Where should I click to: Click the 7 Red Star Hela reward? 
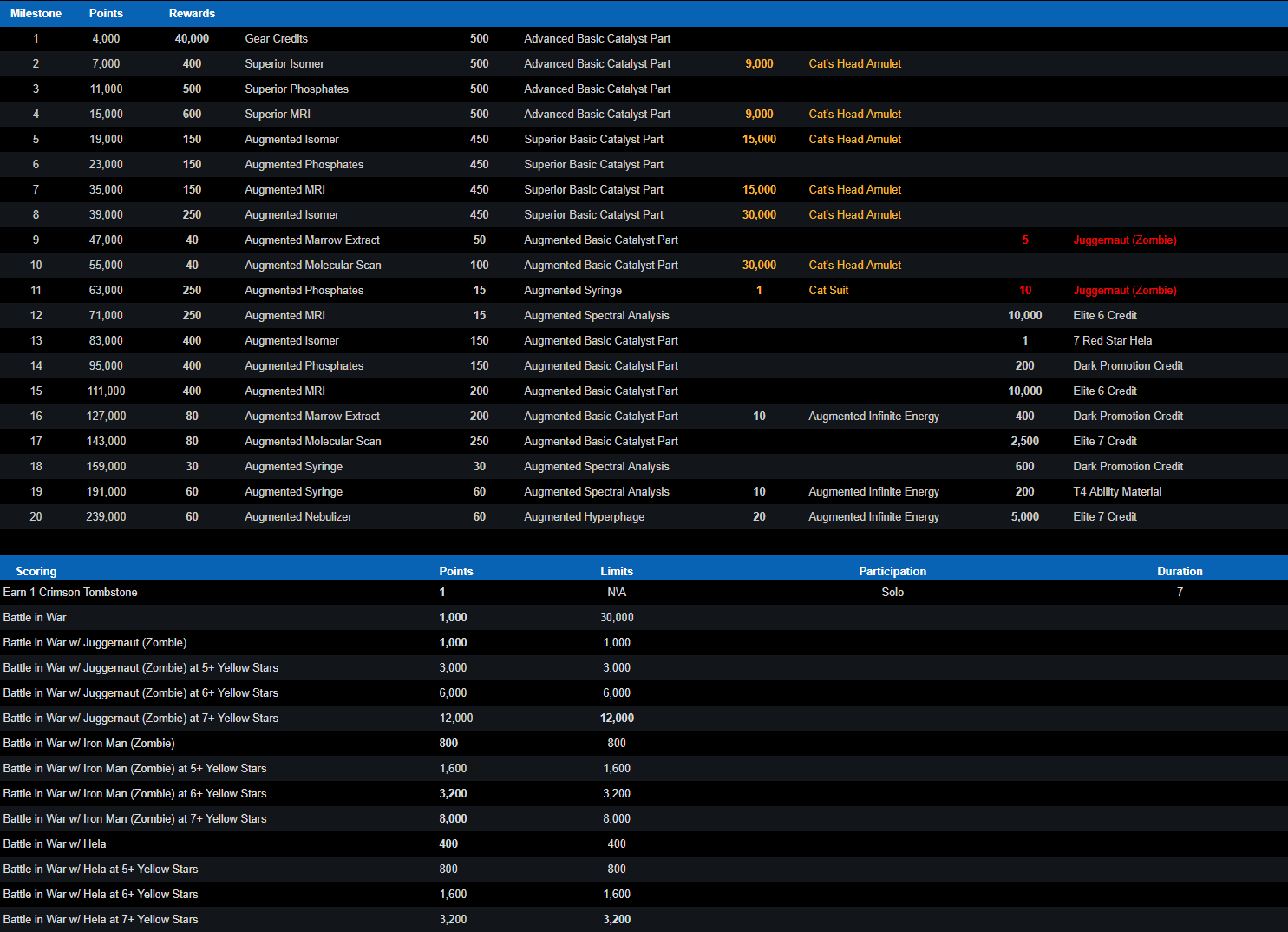pyautogui.click(x=1112, y=340)
